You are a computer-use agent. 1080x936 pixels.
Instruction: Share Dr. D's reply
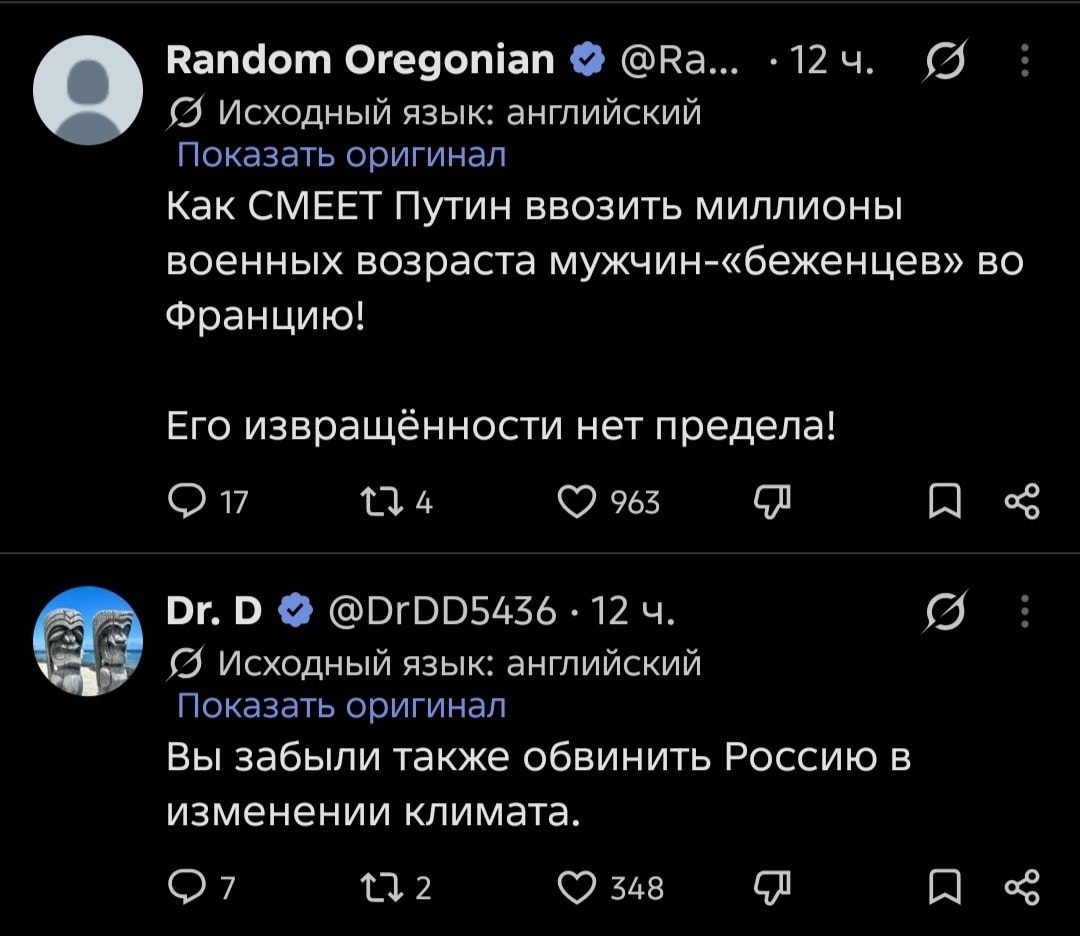click(1022, 887)
